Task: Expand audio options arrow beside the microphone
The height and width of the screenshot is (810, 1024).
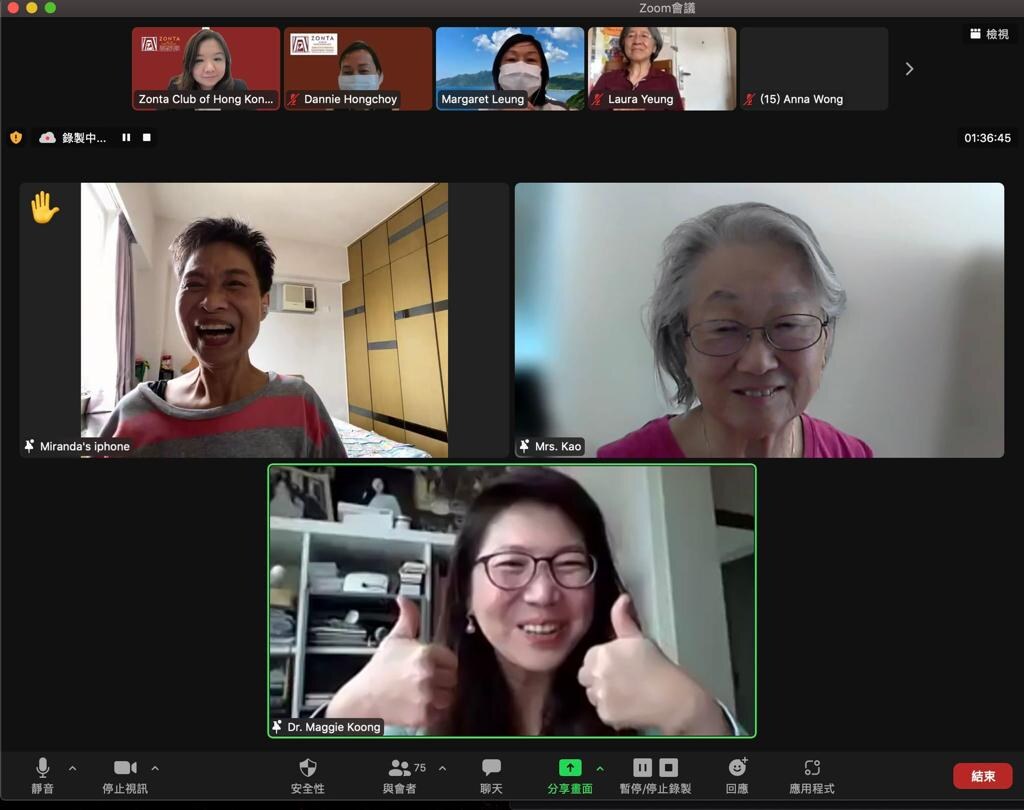Action: (x=72, y=768)
